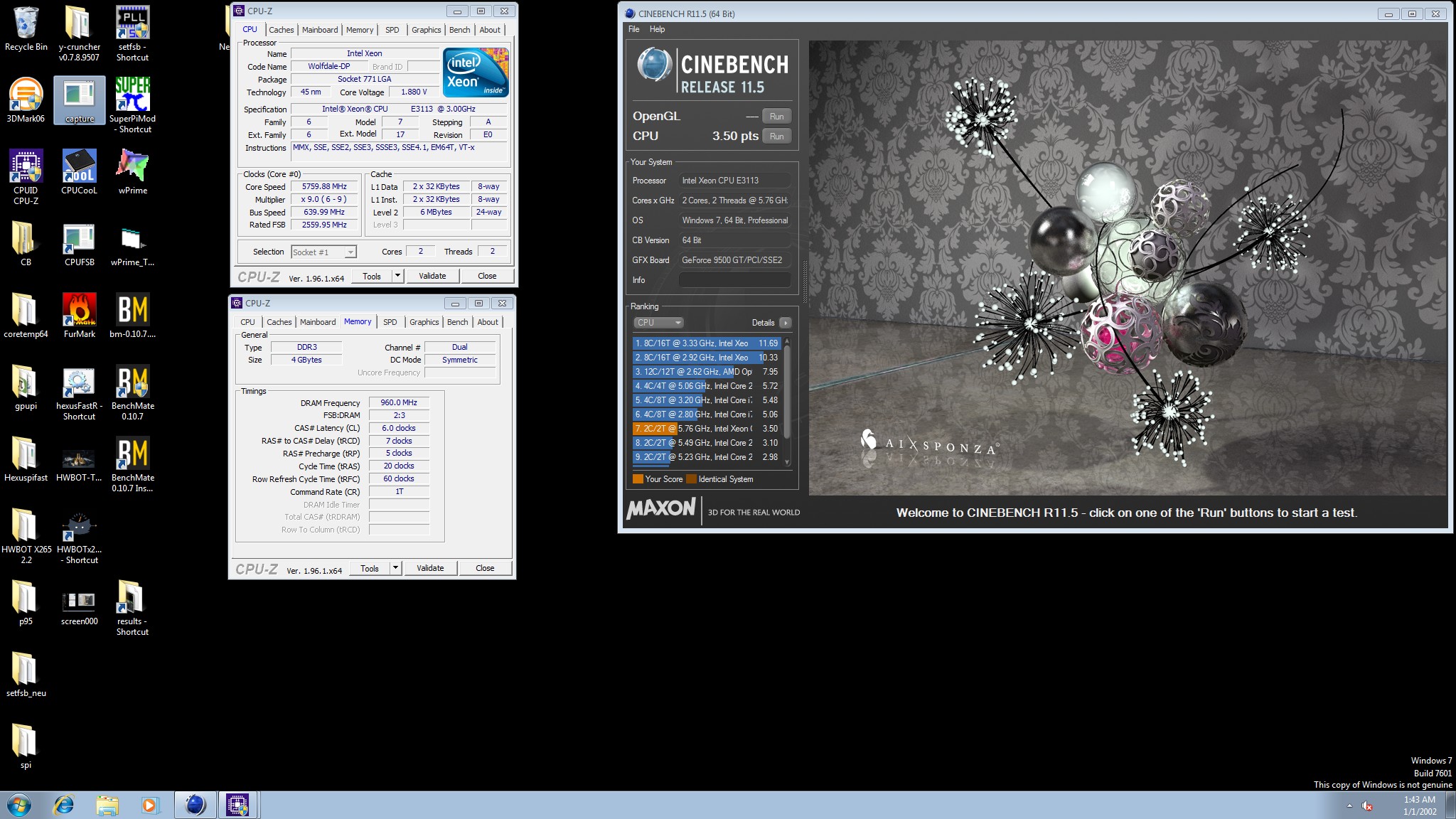Viewport: 1456px width, 819px height.
Task: Expand Tools dropdown arrow in Memory tab window
Action: point(395,568)
